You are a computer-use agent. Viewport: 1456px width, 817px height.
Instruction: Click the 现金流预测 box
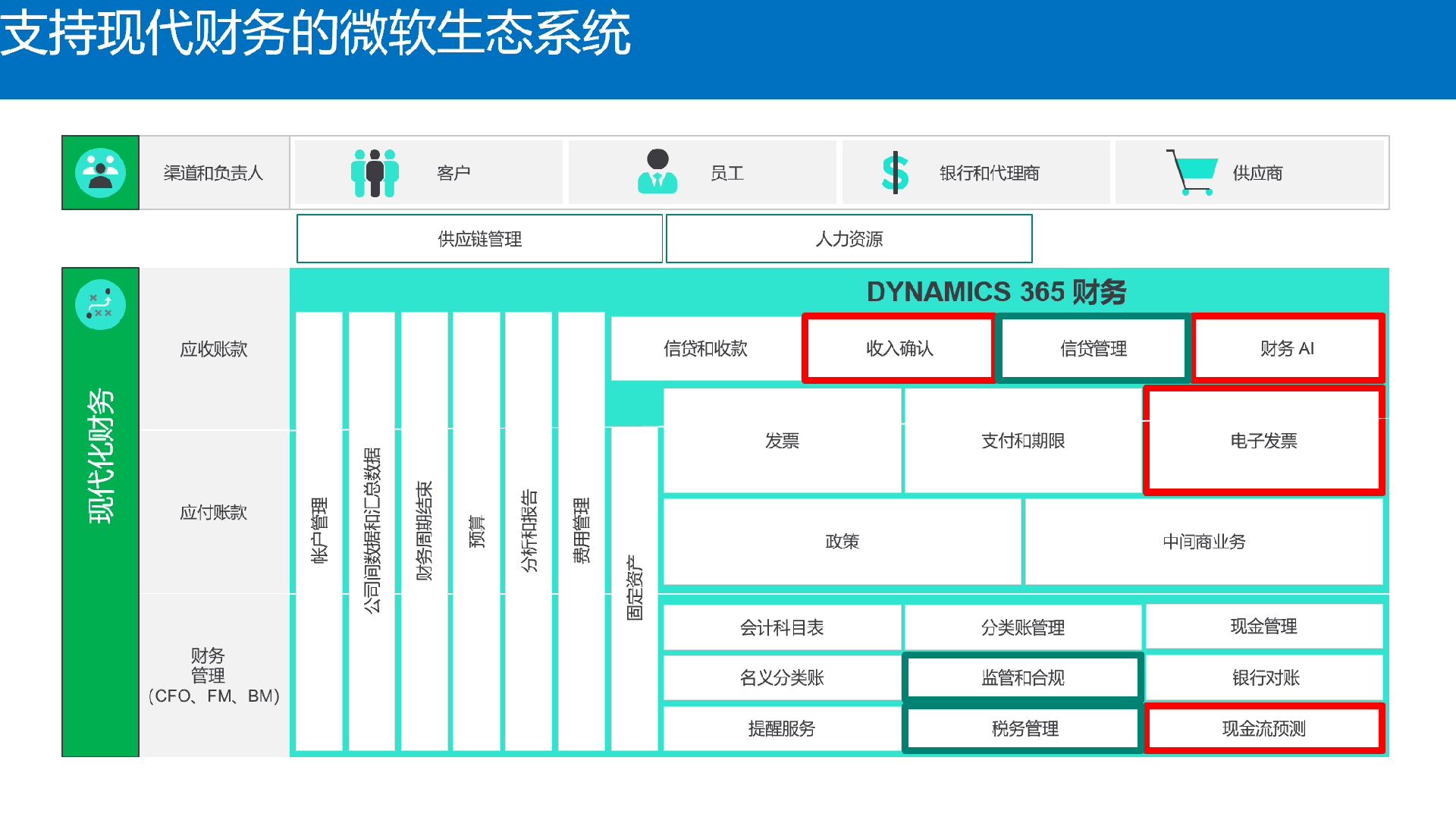click(1264, 728)
